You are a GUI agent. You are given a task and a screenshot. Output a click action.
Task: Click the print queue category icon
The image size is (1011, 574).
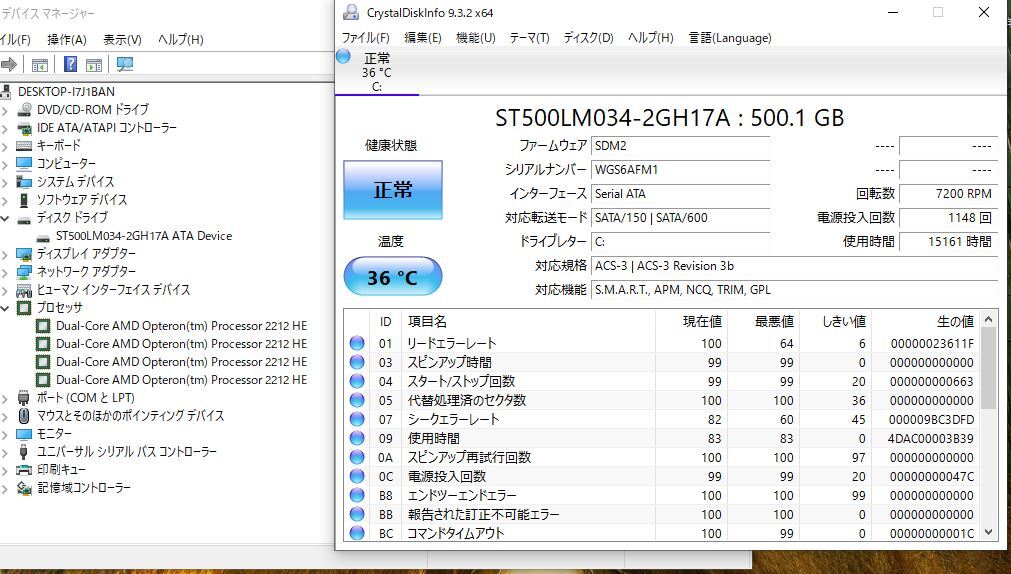pos(24,470)
